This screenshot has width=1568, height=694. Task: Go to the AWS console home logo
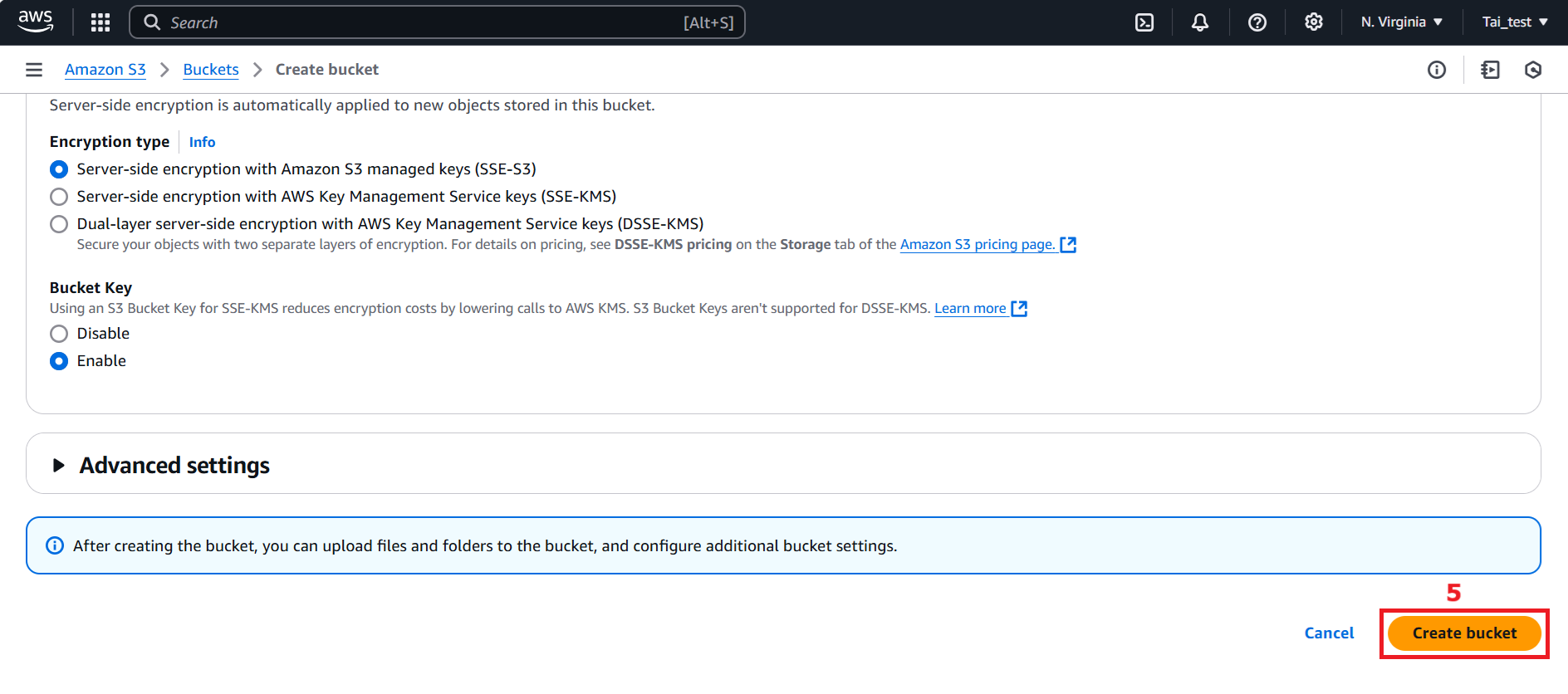click(36, 22)
